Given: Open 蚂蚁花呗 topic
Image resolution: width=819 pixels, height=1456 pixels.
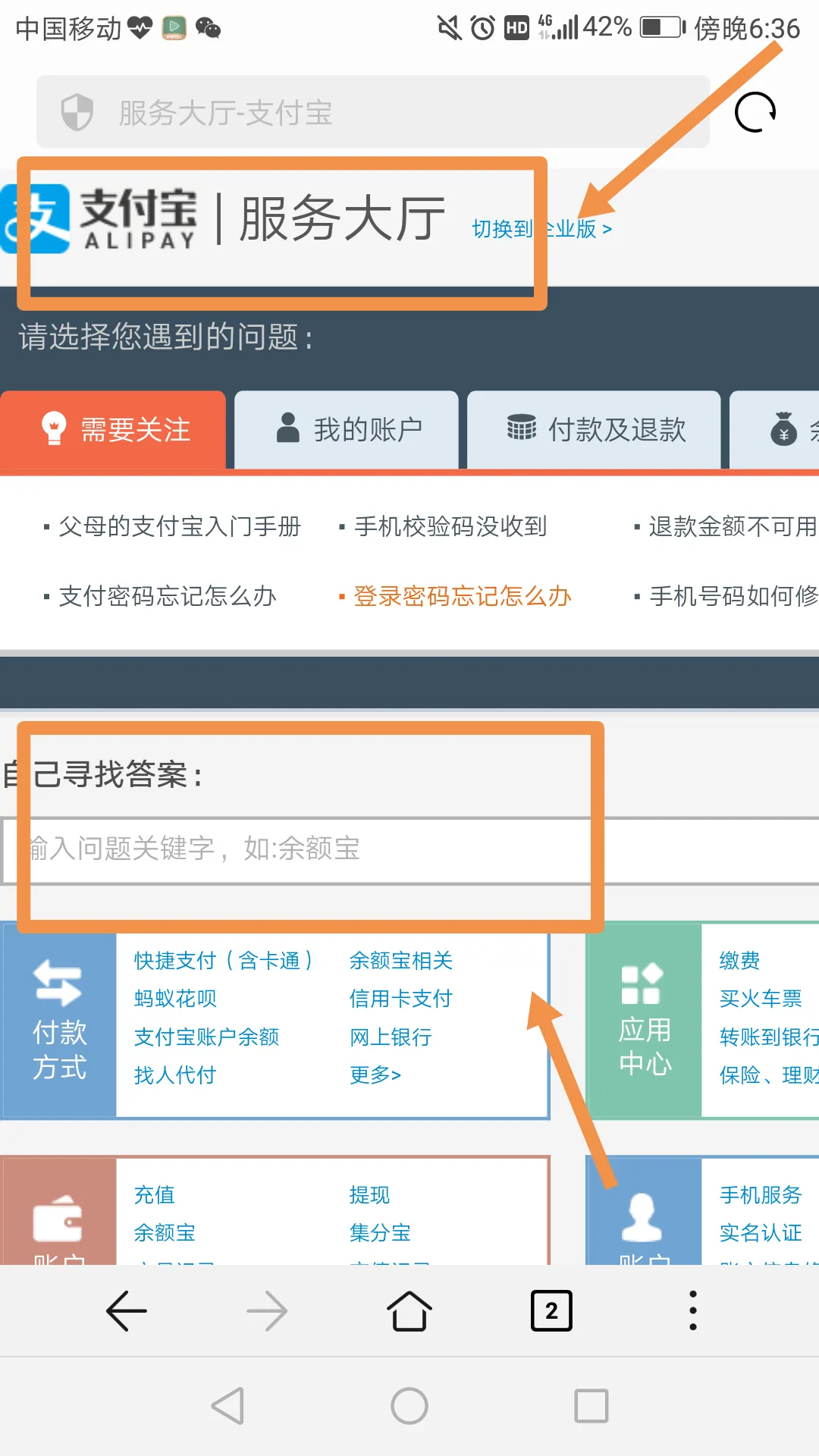Looking at the screenshot, I should 175,999.
